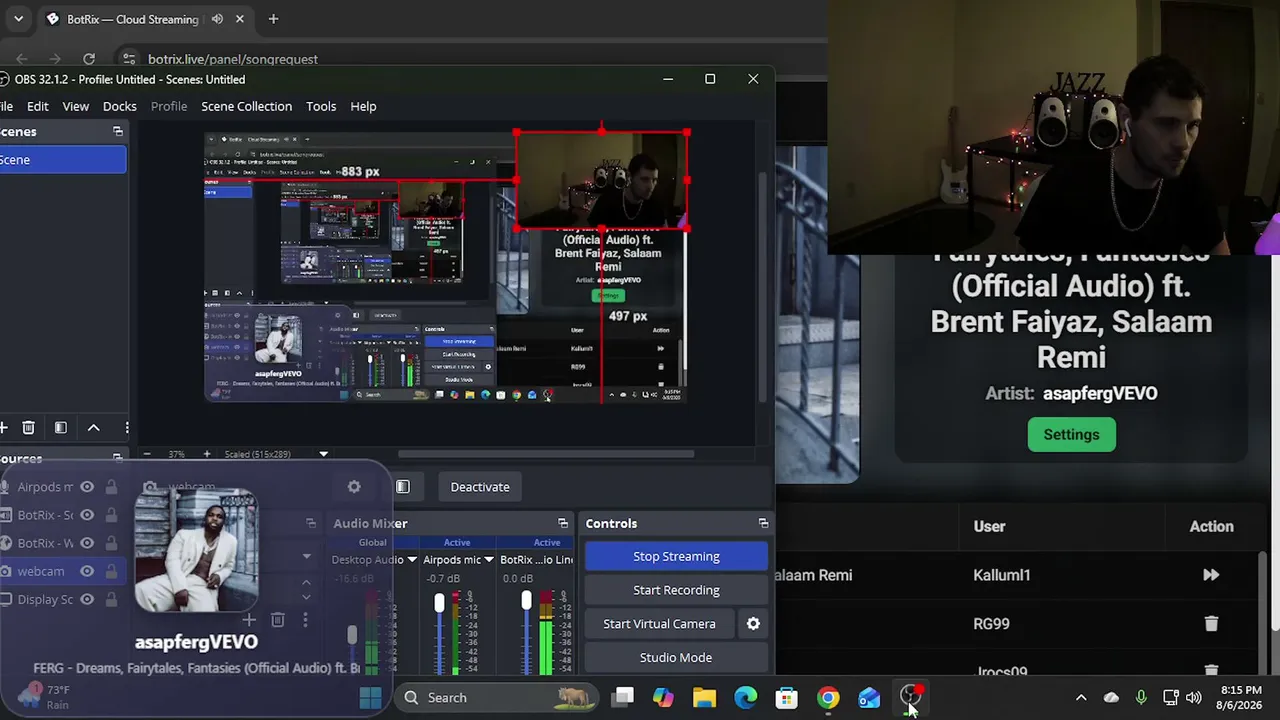Toggle visibility of the BotRix - W source
The height and width of the screenshot is (720, 1280).
[x=87, y=543]
